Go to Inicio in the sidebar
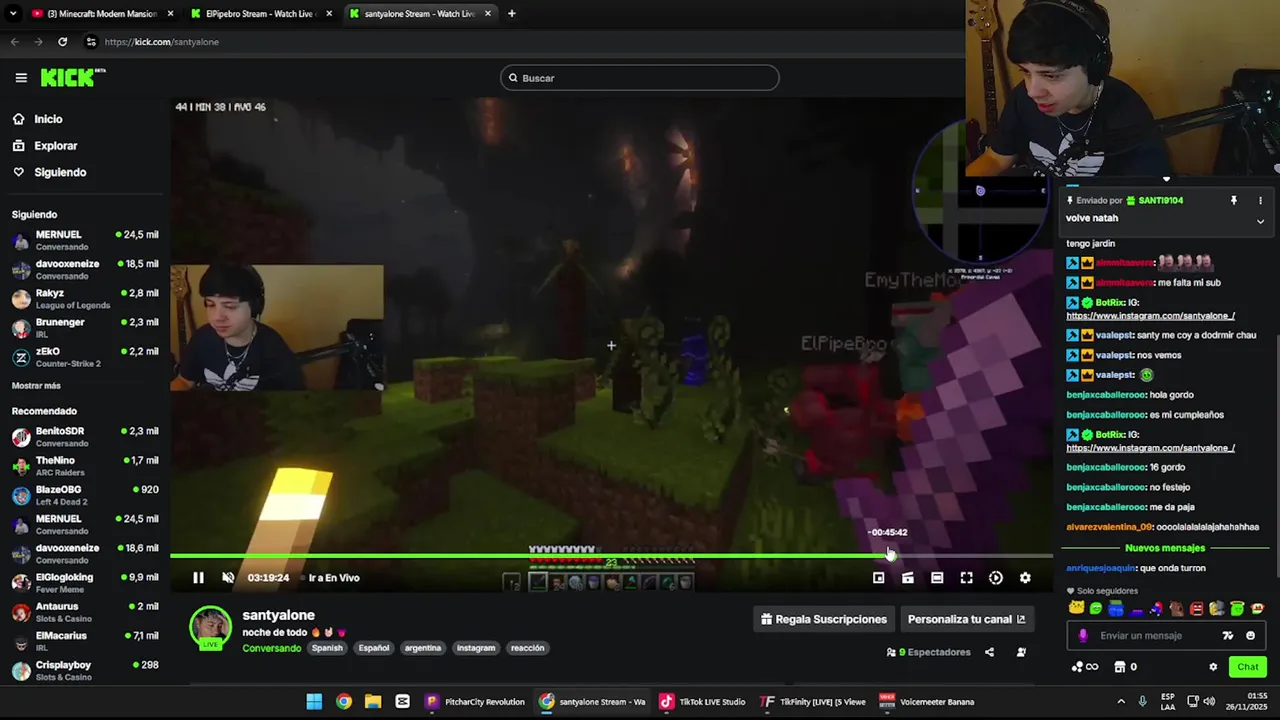 pyautogui.click(x=48, y=119)
